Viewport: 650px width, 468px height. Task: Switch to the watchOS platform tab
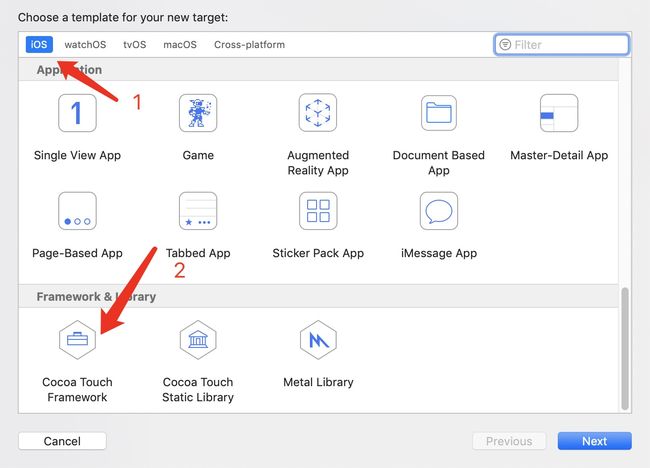85,44
